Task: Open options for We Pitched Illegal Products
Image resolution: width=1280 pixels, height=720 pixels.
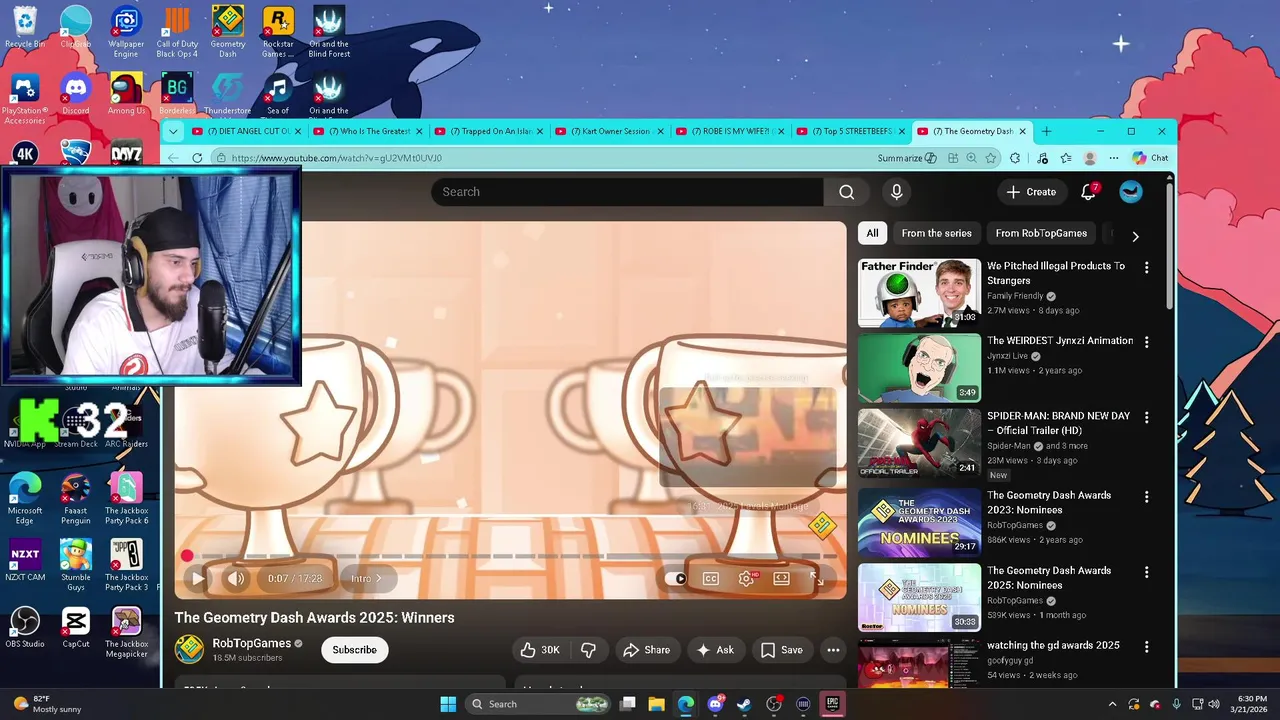Action: point(1146,268)
